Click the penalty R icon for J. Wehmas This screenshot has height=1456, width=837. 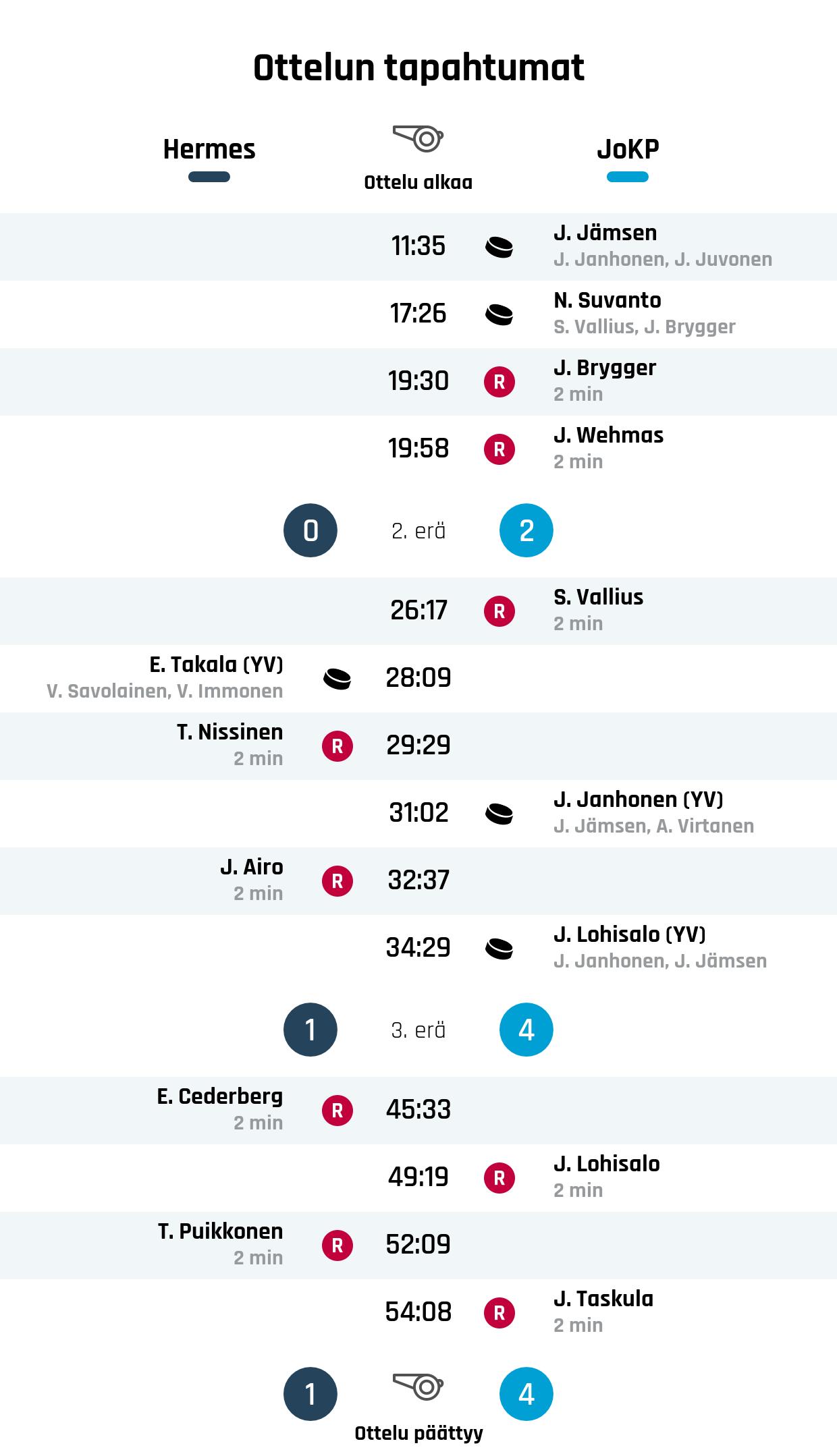[499, 449]
